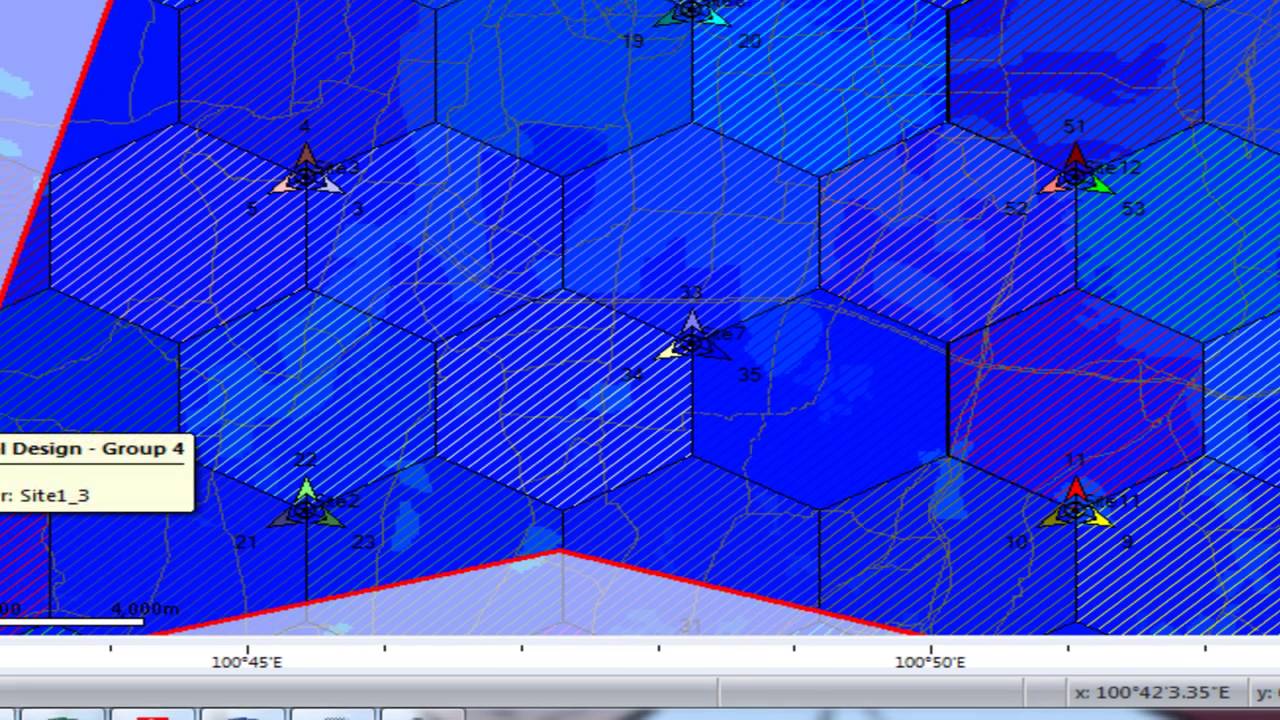
Task: Click the transmitter number label '52'
Action: [x=1016, y=208]
